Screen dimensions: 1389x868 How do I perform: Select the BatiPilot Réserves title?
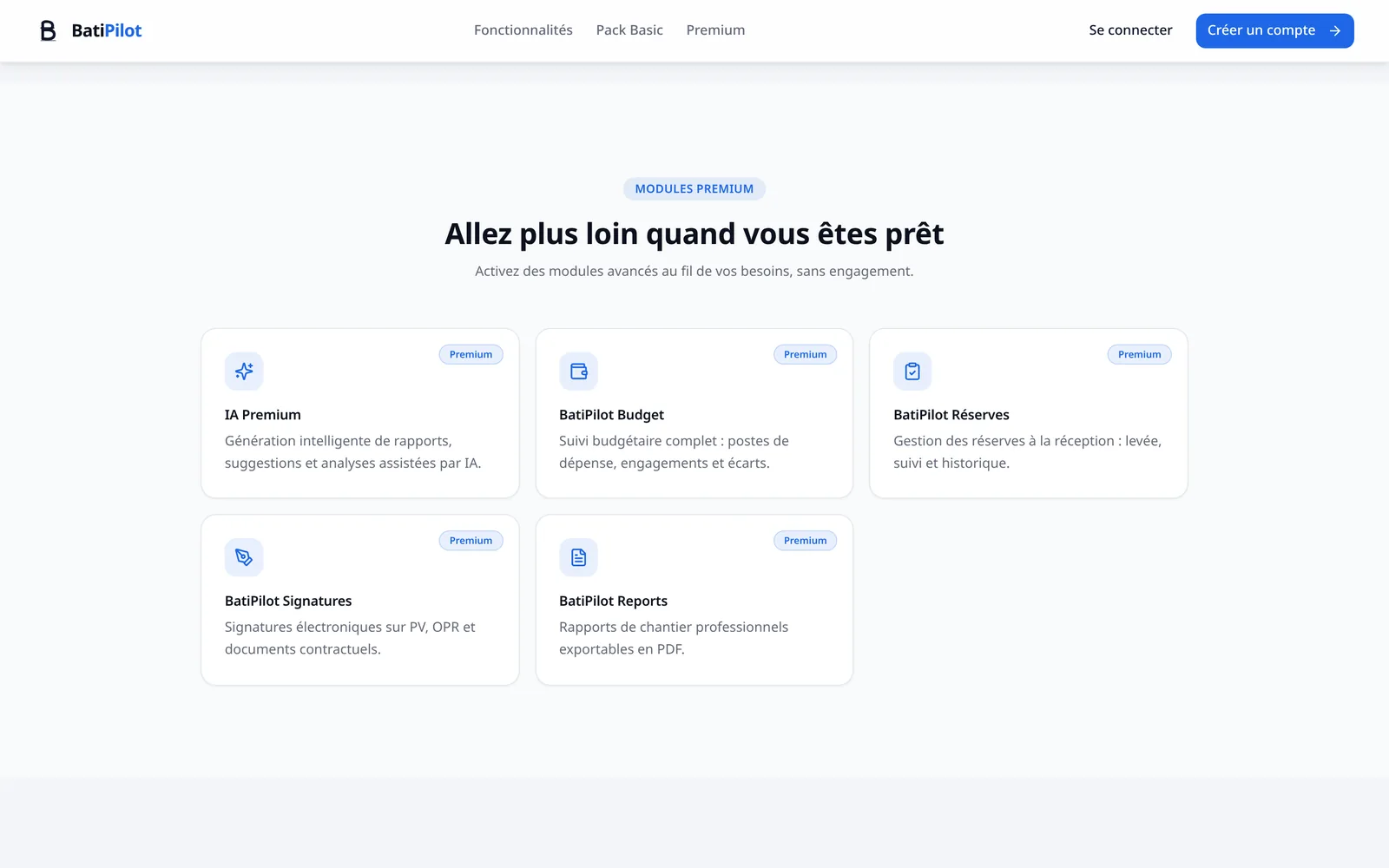(x=951, y=415)
